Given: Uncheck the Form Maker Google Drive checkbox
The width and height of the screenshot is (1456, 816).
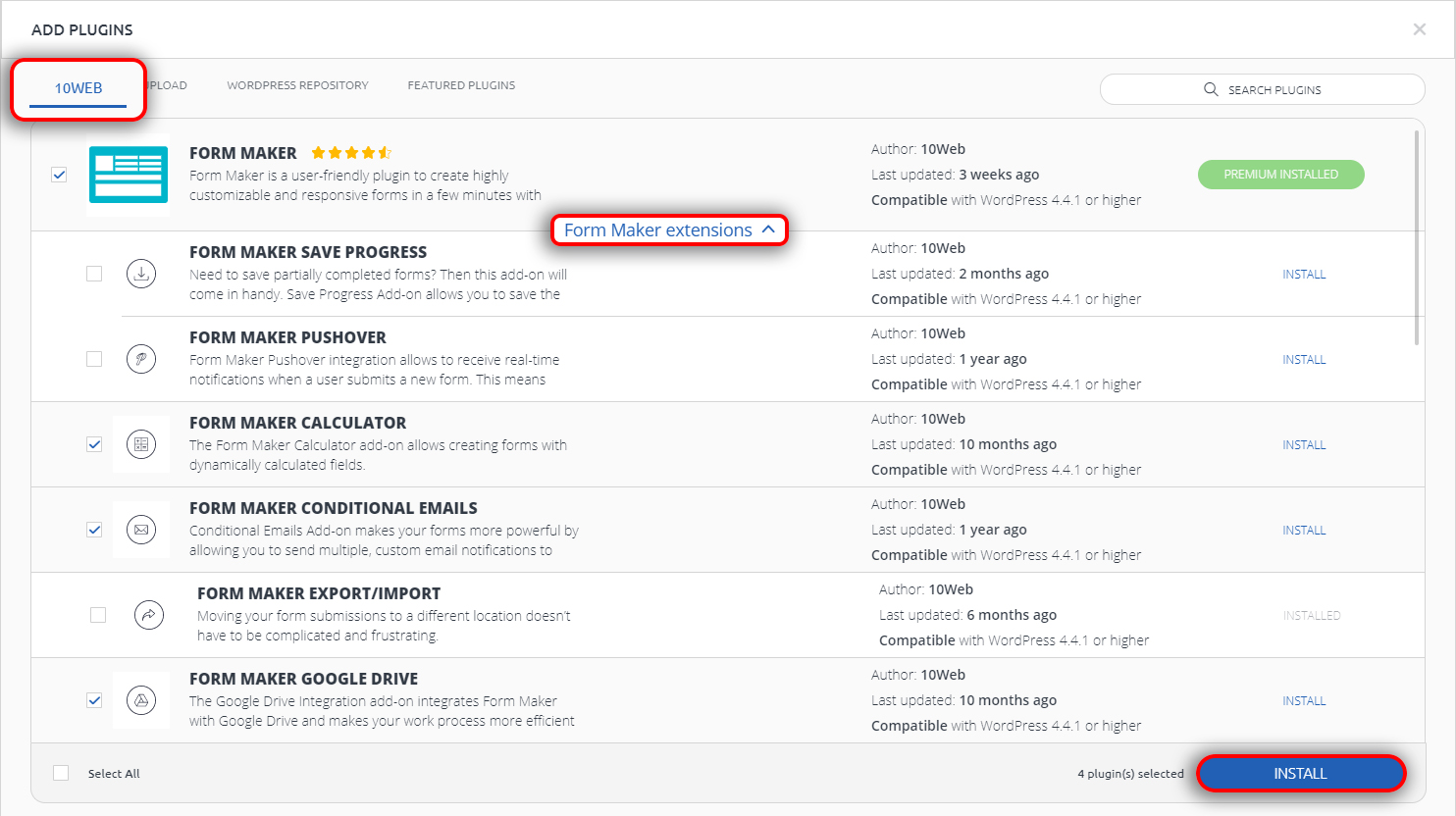Looking at the screenshot, I should 94,700.
